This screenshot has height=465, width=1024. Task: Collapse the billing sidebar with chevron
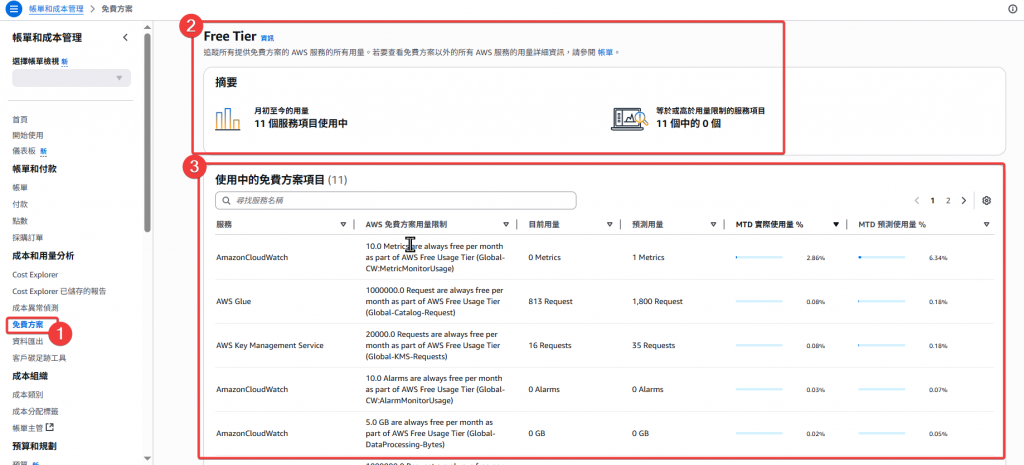pos(125,37)
